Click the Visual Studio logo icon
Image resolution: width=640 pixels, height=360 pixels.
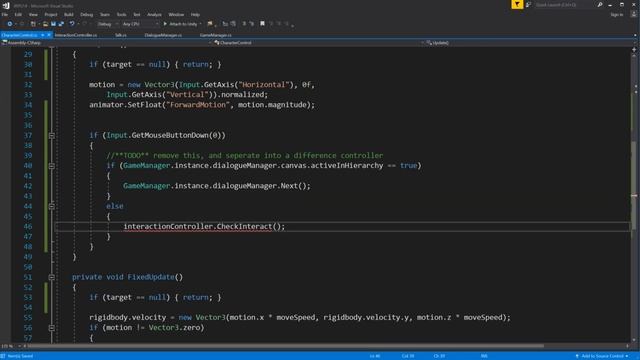click(6, 5)
